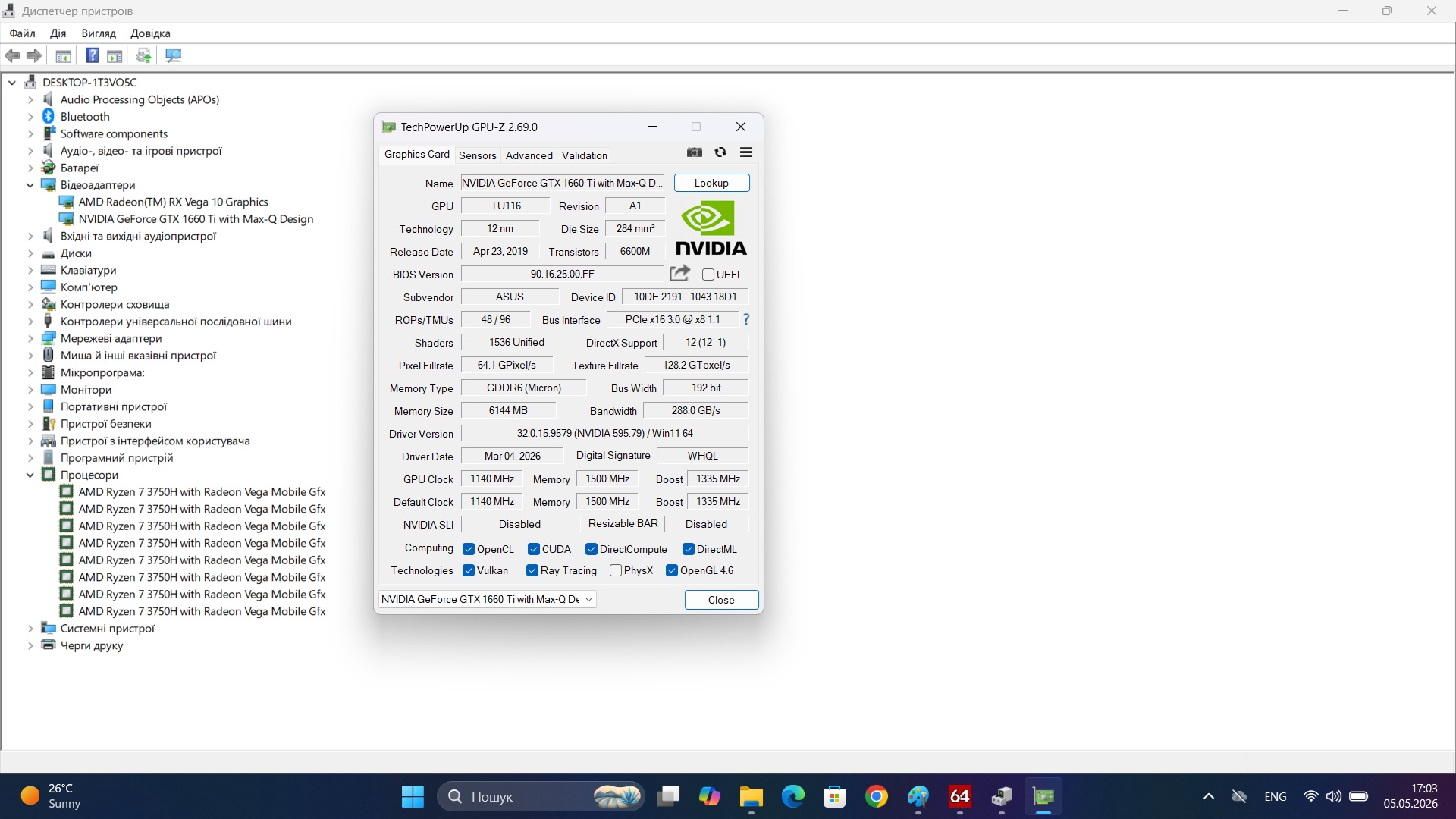
Task: Open the Довідка menu
Action: 150,33
